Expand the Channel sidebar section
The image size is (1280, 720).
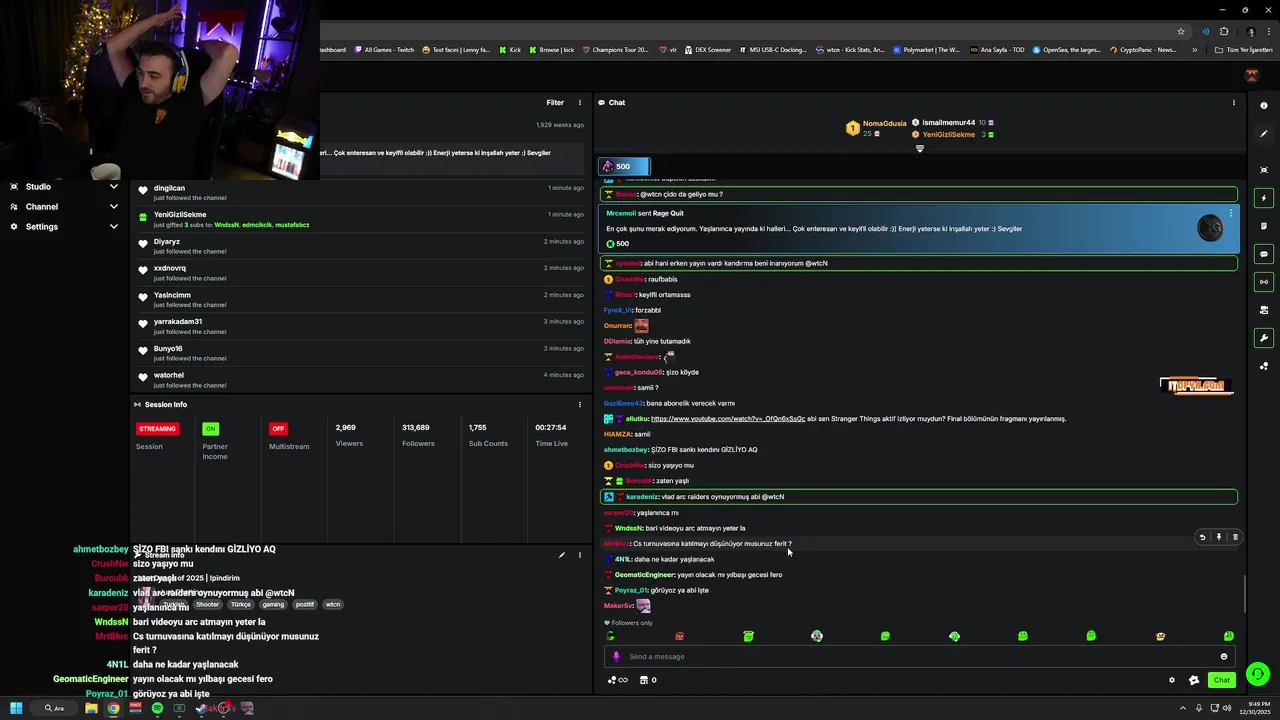113,207
